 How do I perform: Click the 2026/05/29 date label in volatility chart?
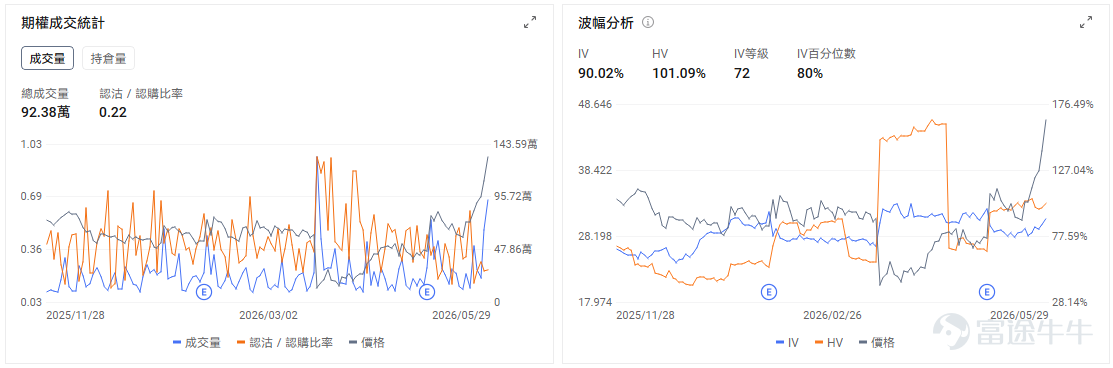tap(1019, 314)
